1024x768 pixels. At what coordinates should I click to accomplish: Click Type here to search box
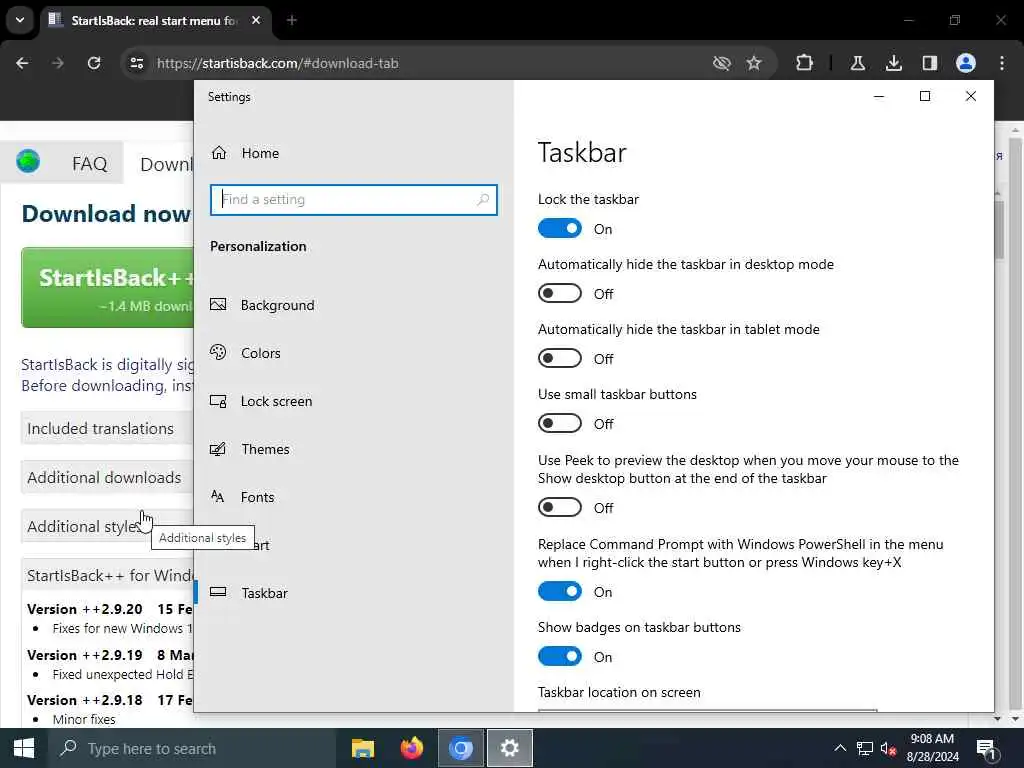[191, 748]
